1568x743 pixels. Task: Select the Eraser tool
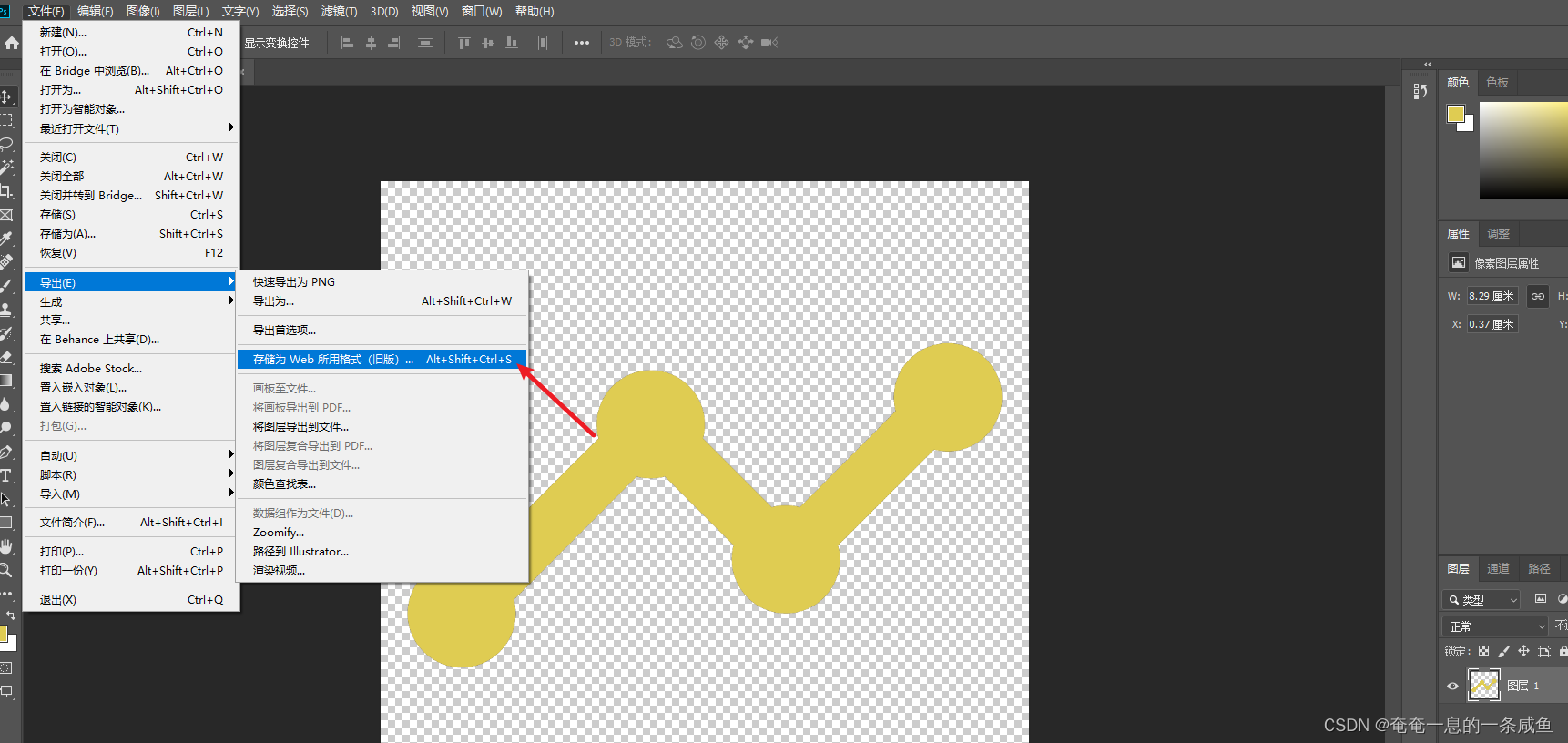6,357
